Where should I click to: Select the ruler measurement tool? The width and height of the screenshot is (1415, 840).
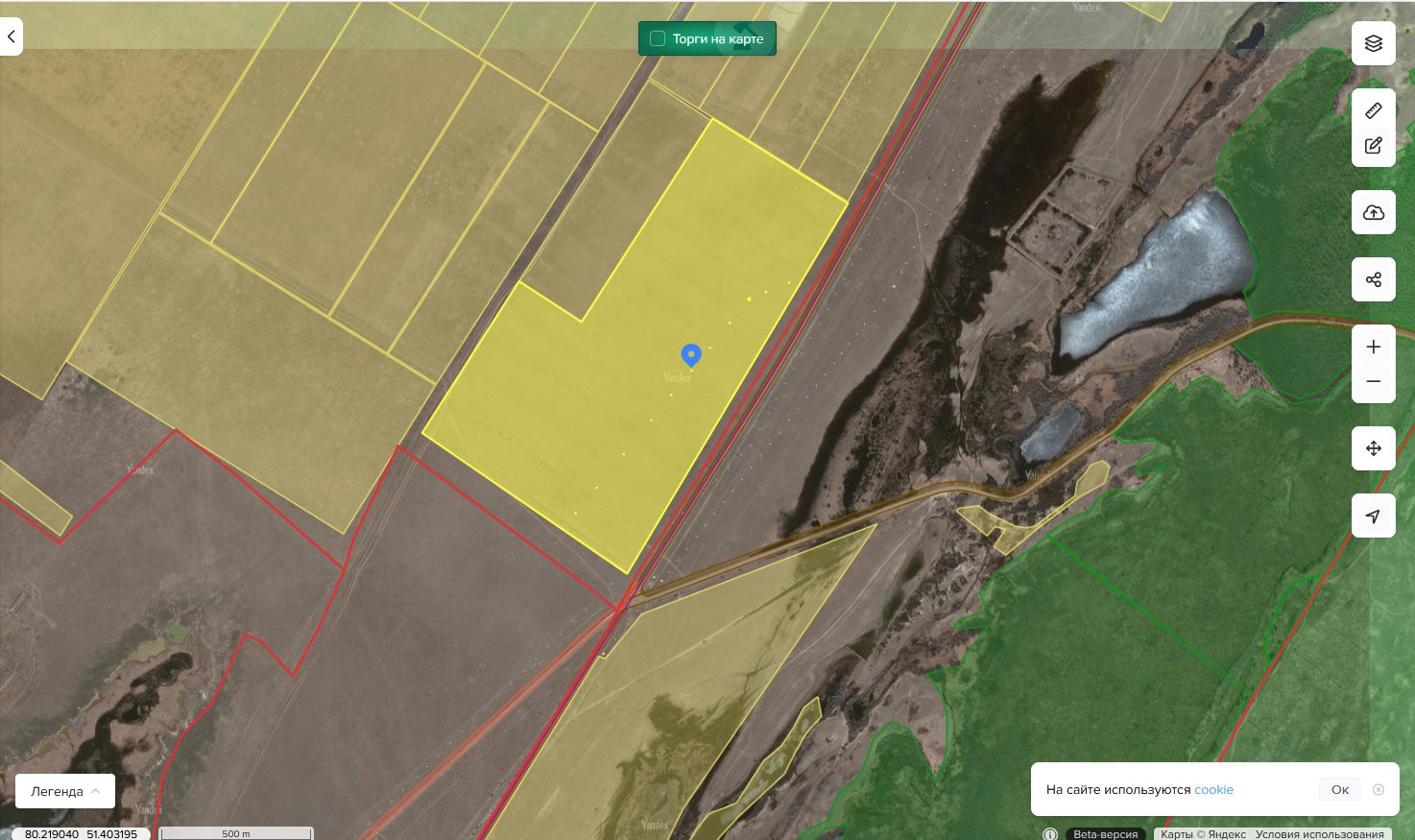1374,111
